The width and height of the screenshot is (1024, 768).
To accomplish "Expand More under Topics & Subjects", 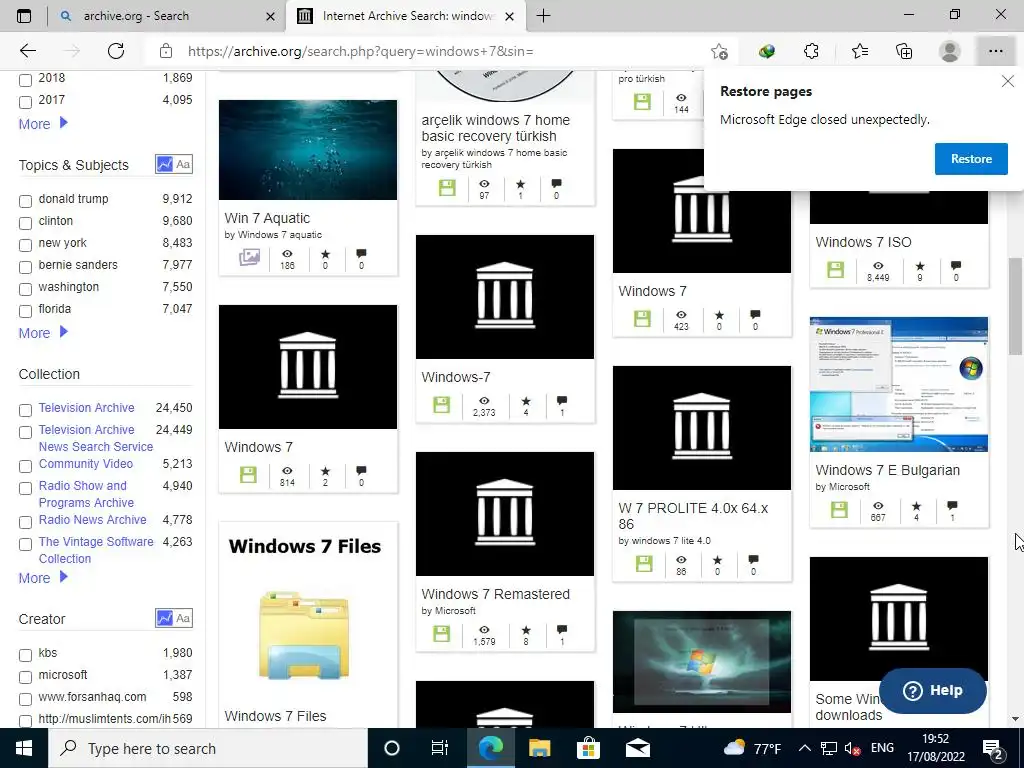I will point(43,332).
